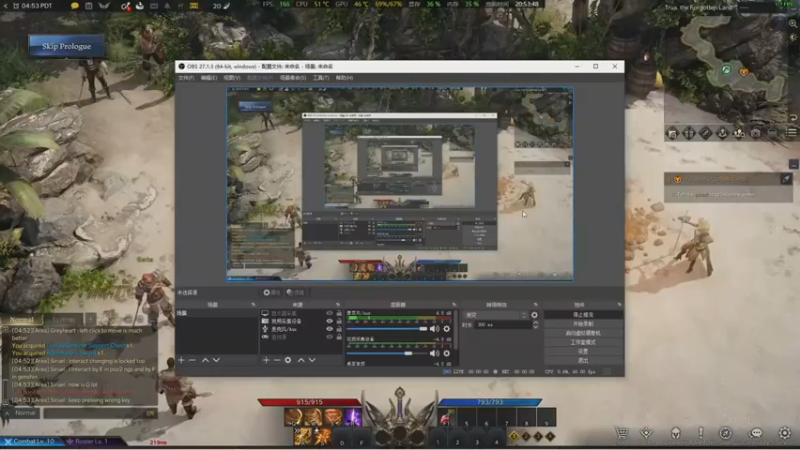800x450 pixels.
Task: Toggle lock on the fourth greyed source
Action: point(339,337)
